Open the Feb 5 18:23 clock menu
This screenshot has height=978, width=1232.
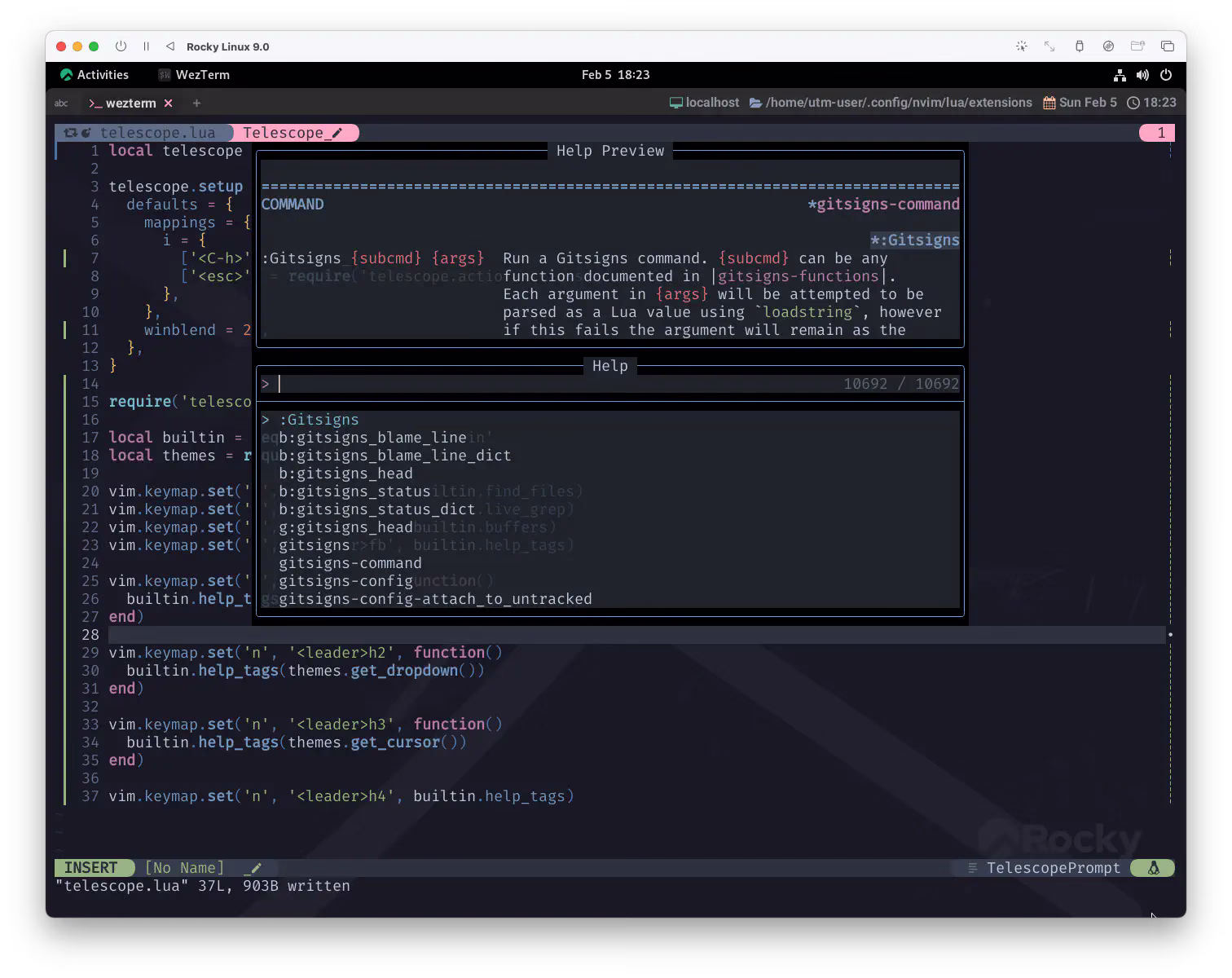(616, 75)
